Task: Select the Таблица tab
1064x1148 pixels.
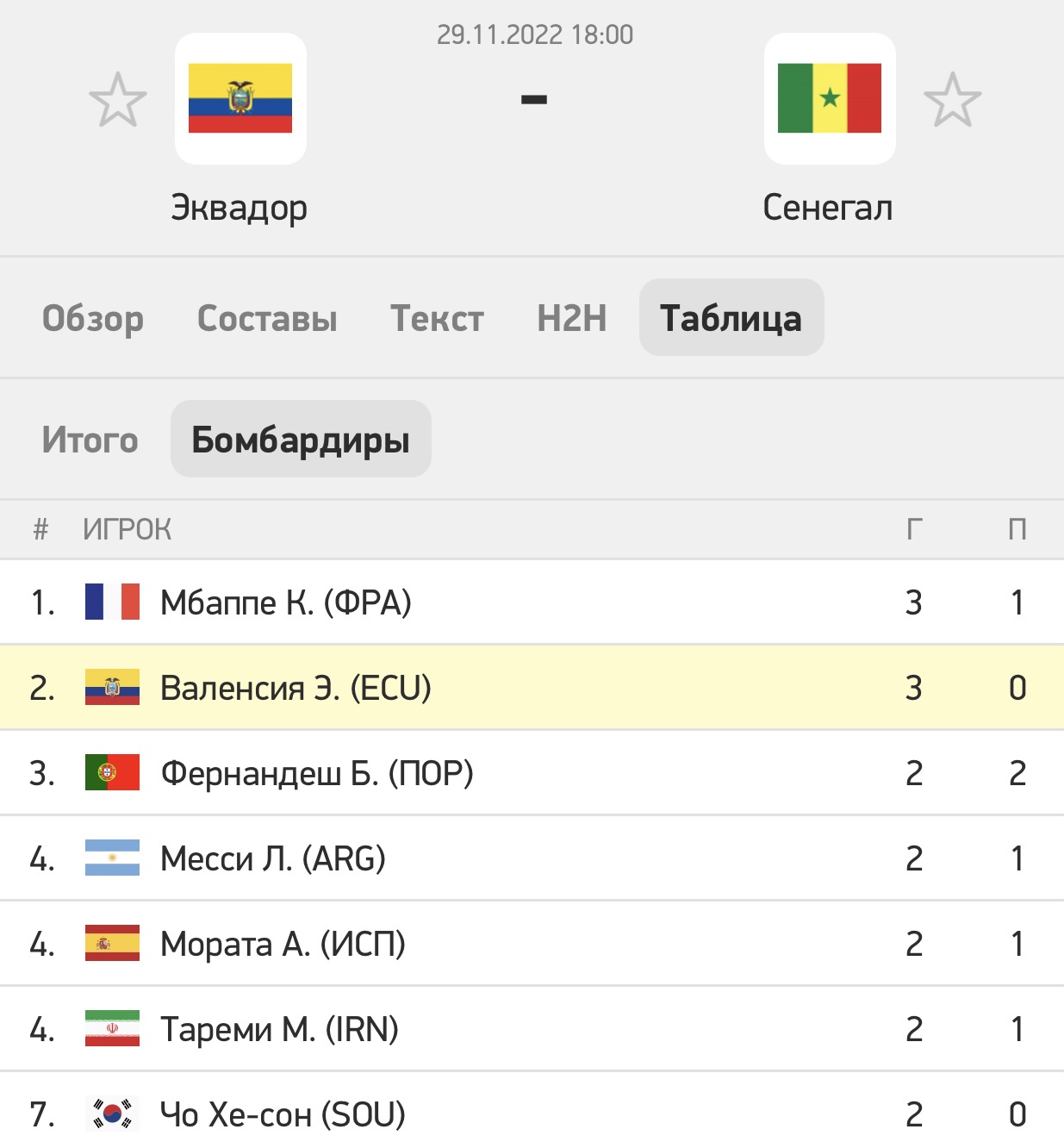Action: [731, 317]
